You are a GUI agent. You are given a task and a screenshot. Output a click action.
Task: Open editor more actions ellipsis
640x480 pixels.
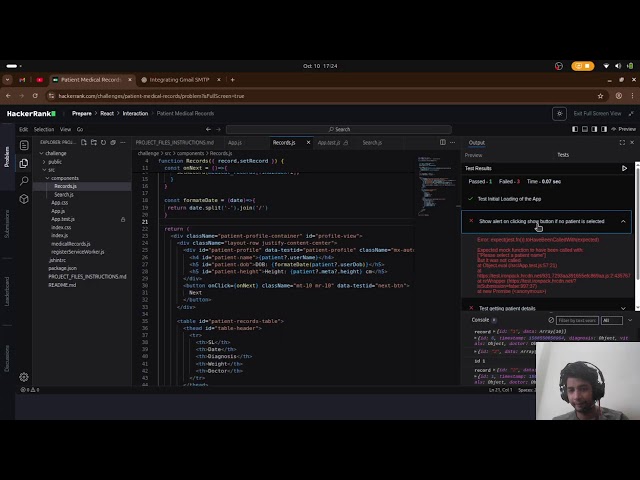[453, 142]
